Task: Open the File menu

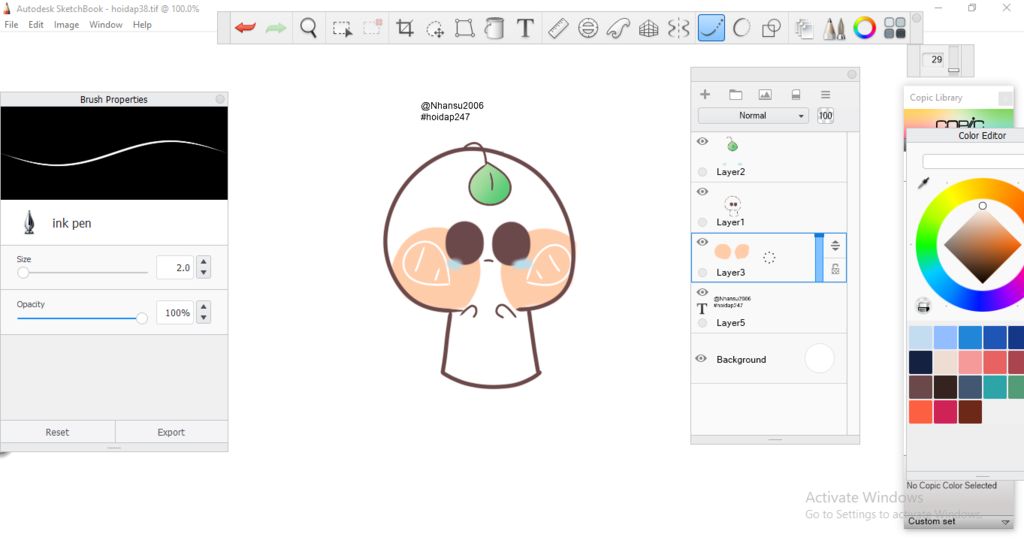Action: click(11, 25)
